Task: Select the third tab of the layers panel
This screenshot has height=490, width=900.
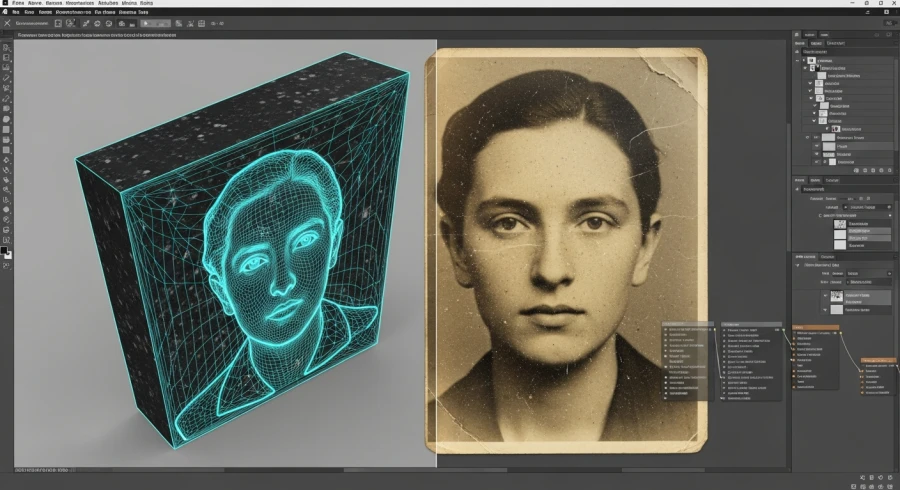Action: 835,44
